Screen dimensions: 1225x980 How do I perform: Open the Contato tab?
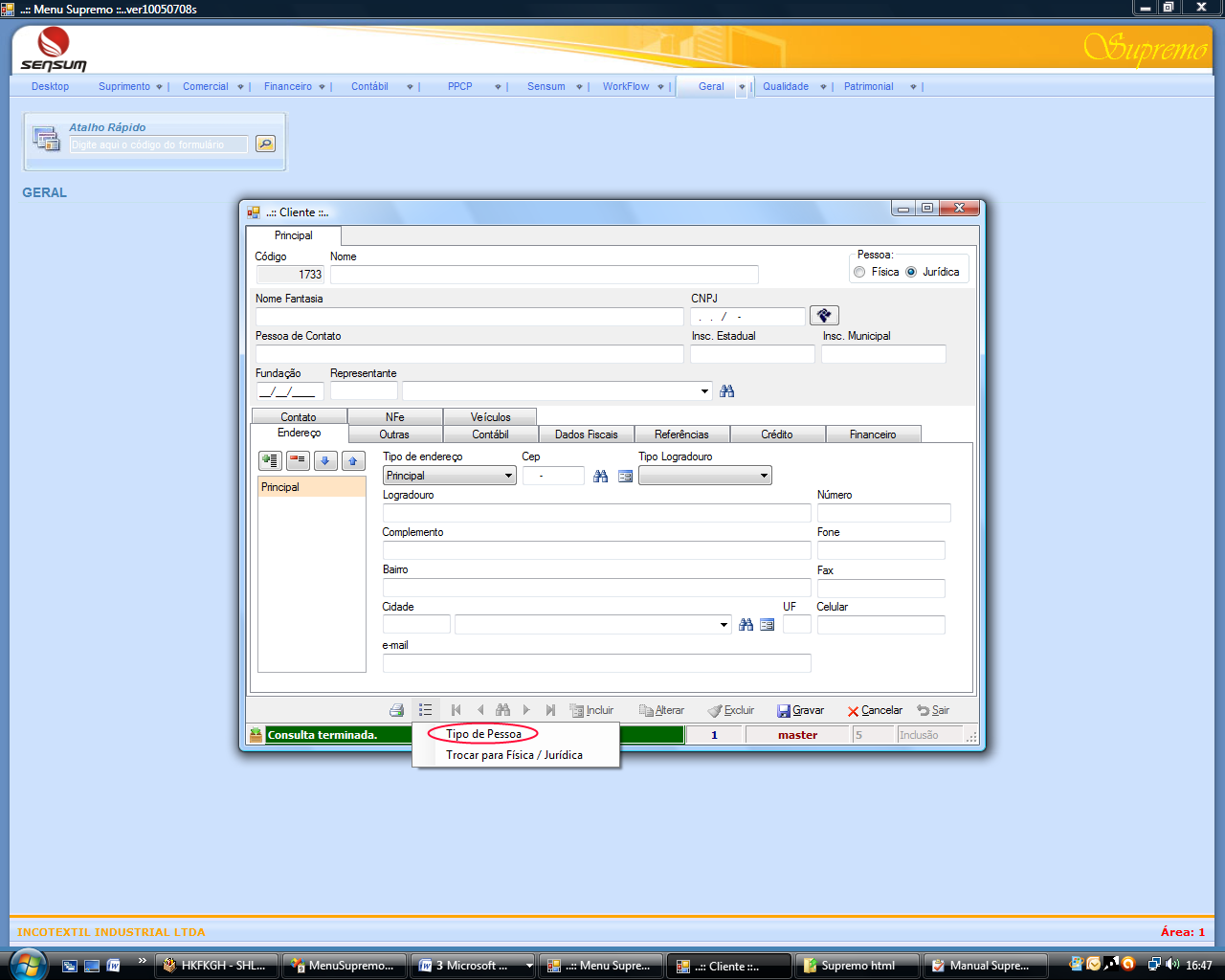click(299, 416)
